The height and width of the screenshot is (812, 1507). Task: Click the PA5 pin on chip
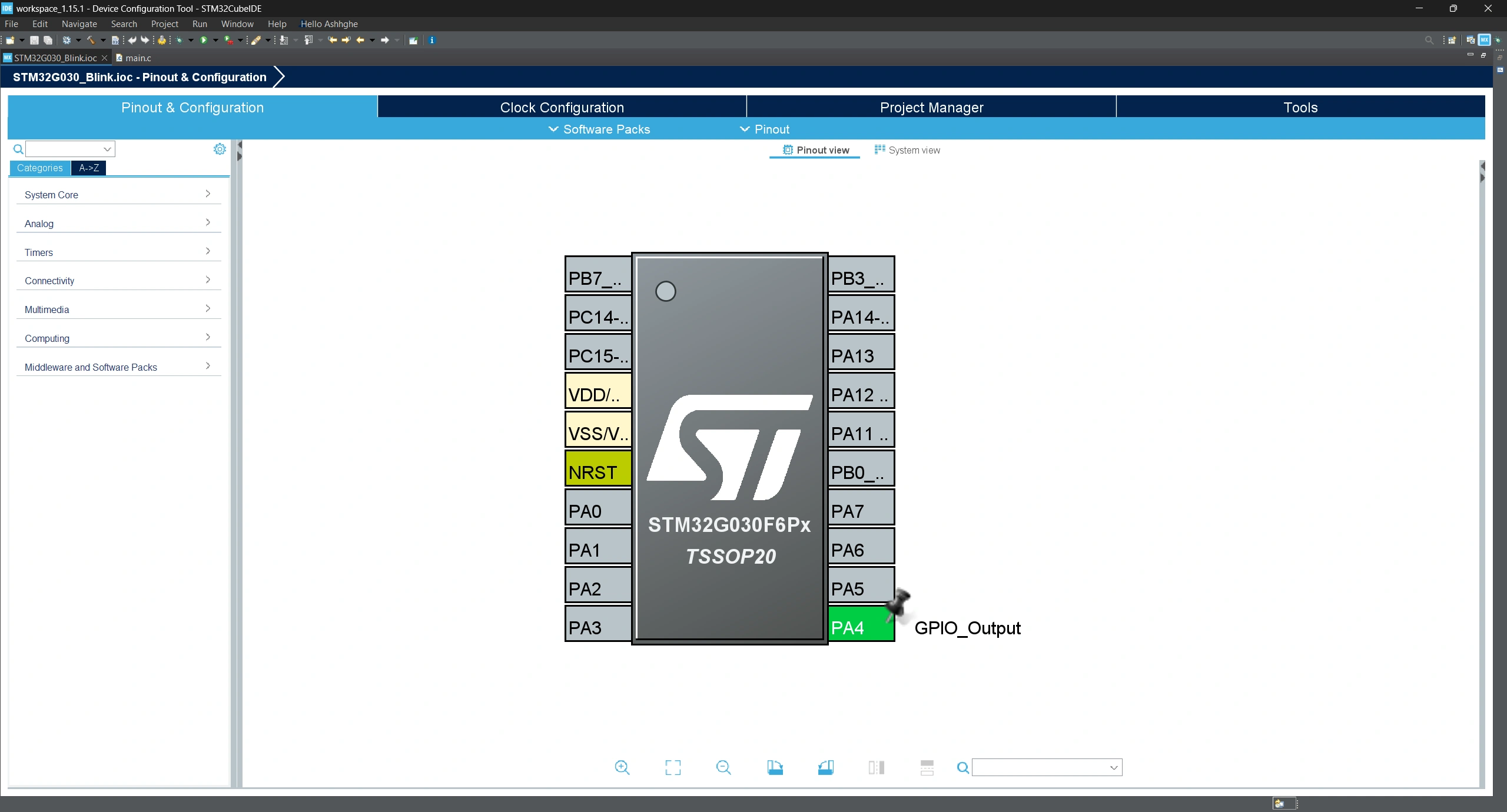tap(861, 585)
